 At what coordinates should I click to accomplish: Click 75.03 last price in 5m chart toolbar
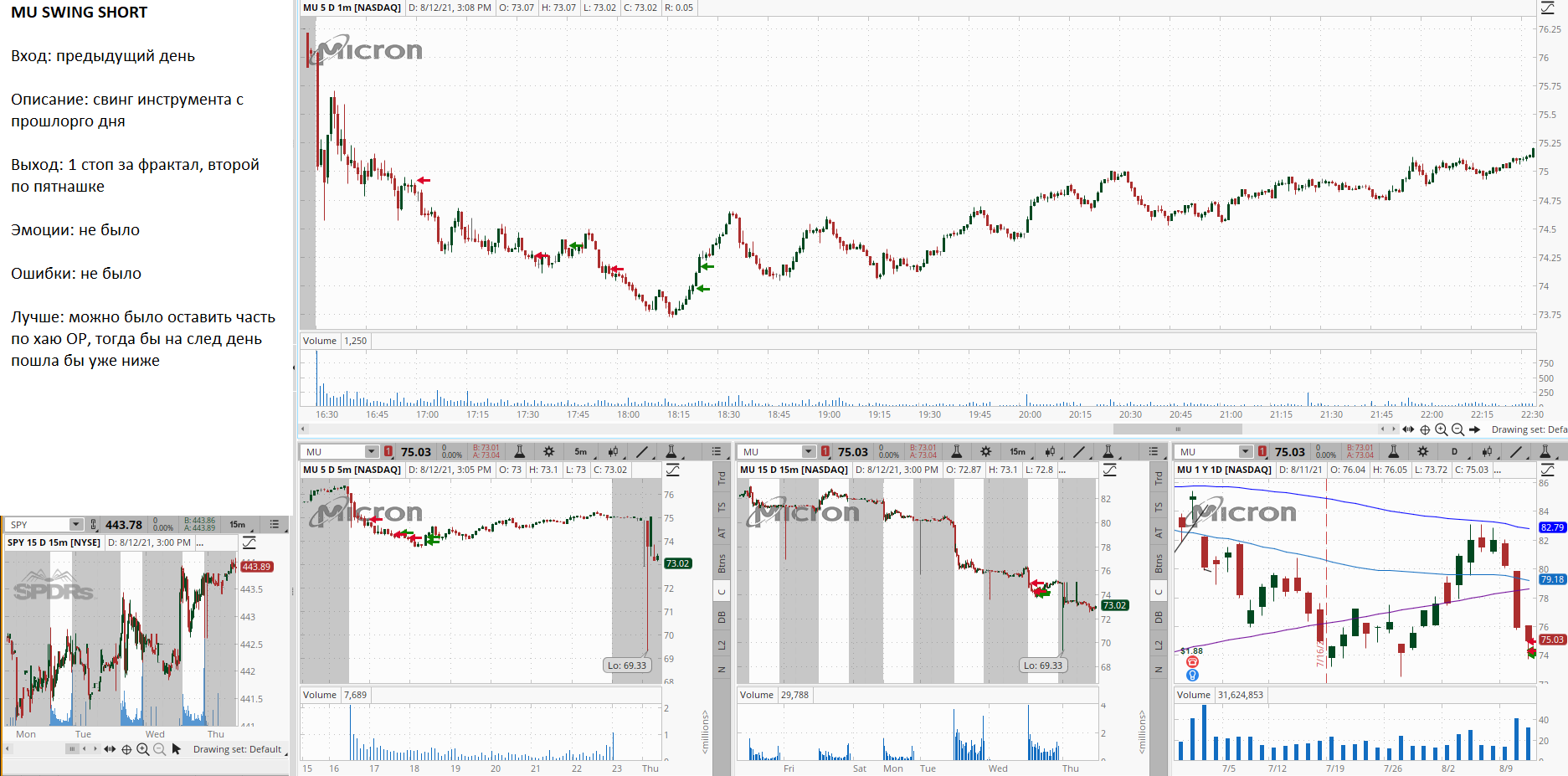[x=415, y=452]
